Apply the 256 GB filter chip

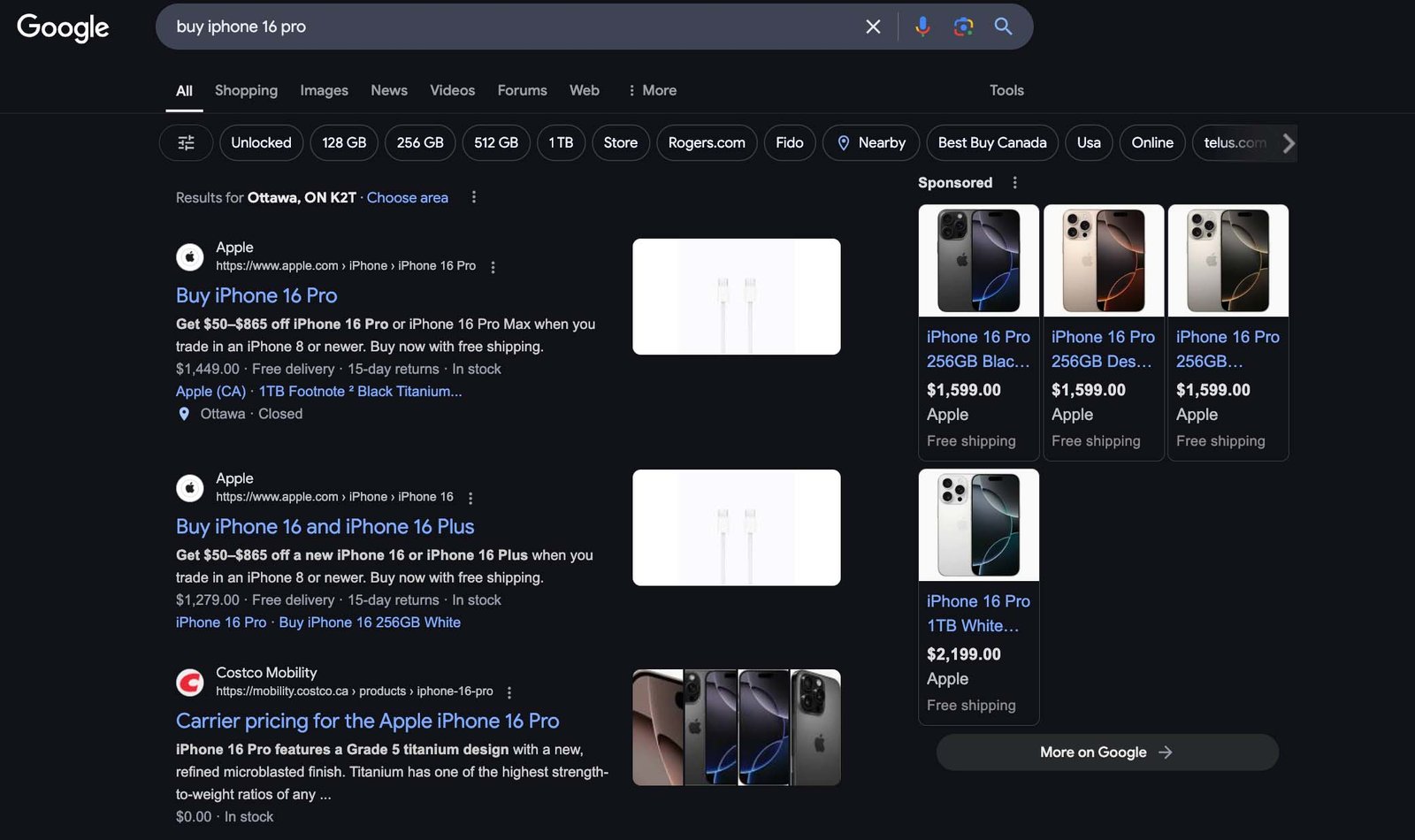click(420, 142)
